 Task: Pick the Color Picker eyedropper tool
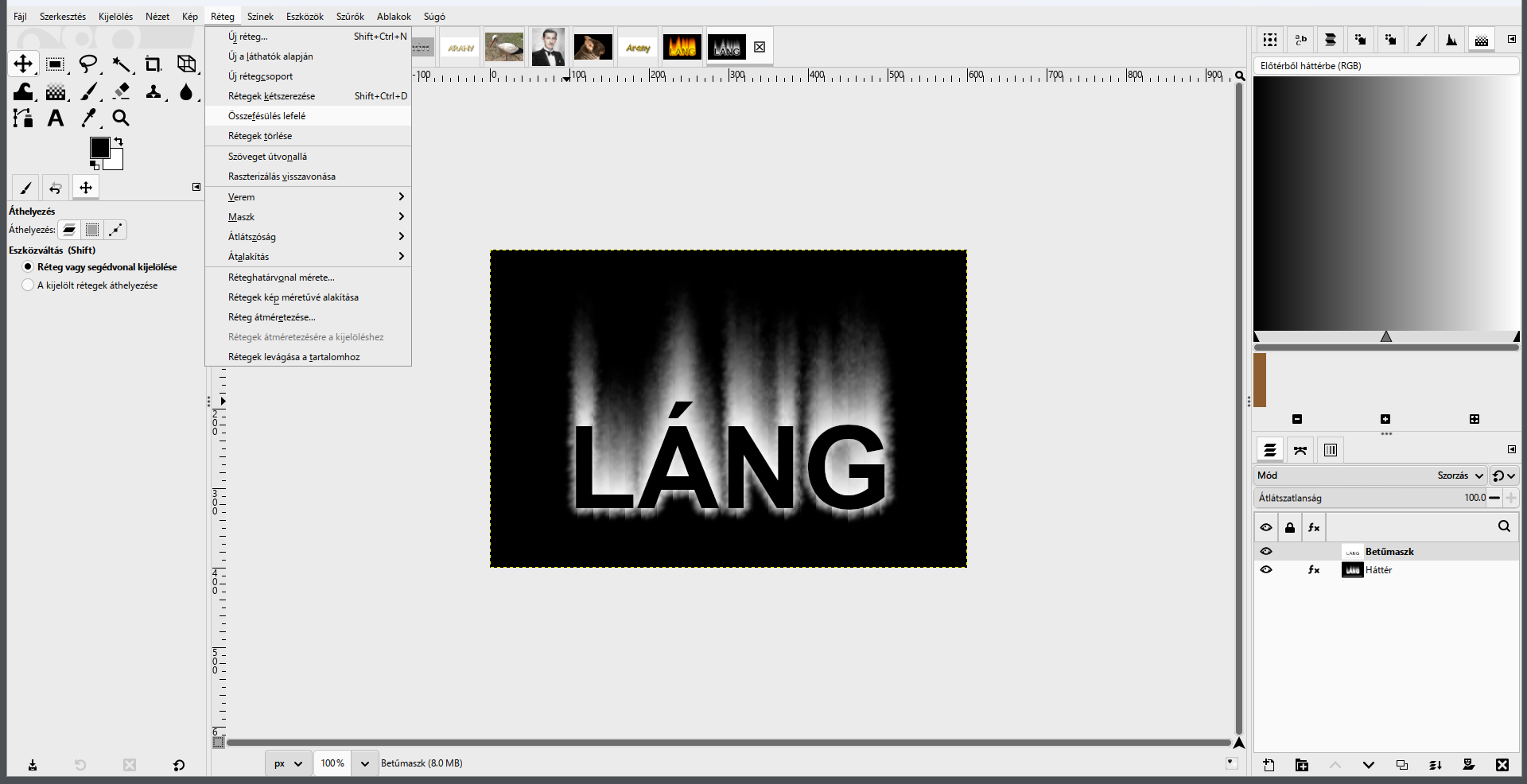(88, 118)
